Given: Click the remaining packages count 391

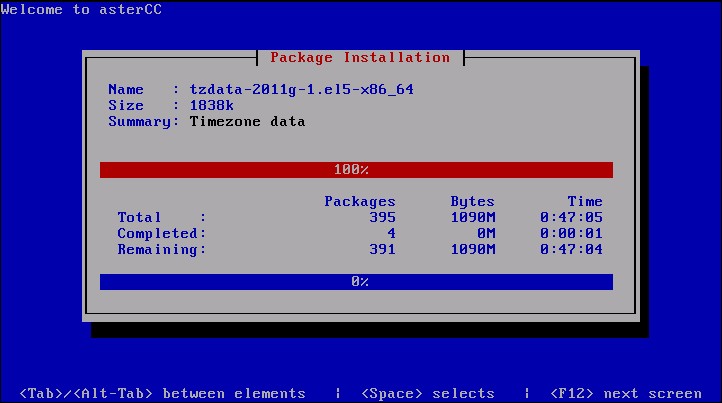Looking at the screenshot, I should point(381,249).
